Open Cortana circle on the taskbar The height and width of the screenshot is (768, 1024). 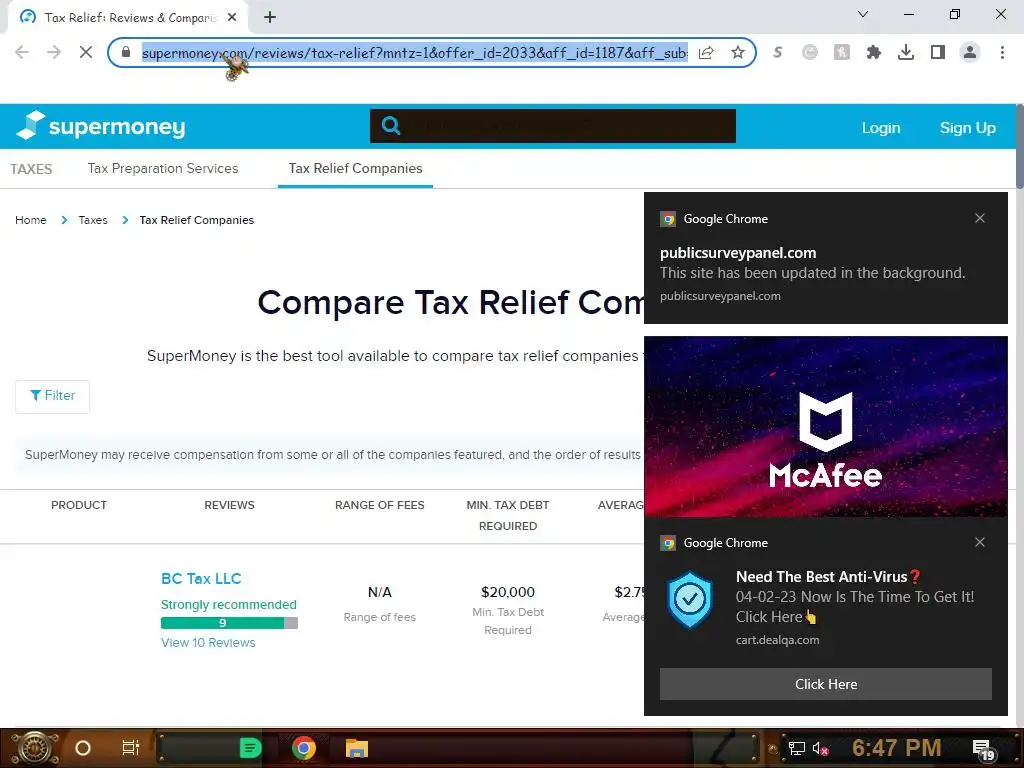click(82, 748)
